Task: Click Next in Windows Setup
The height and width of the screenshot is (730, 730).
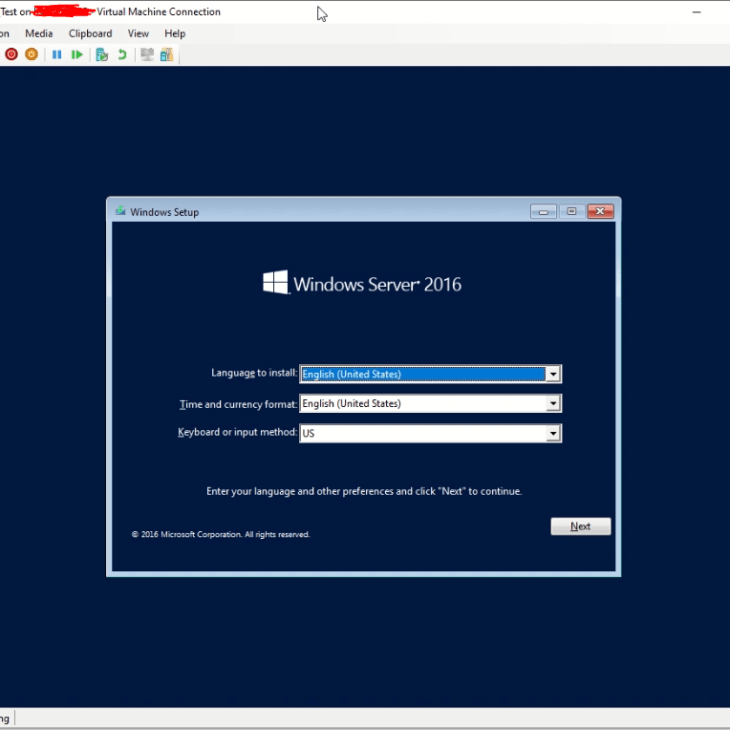Action: tap(581, 526)
